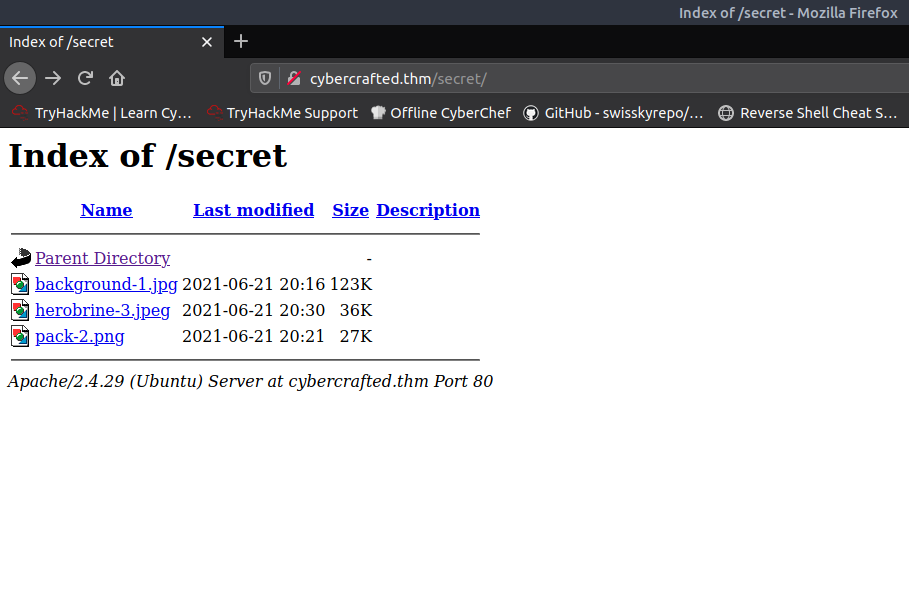Screen dimensions: 909x598
Task: Click the Forward navigation arrow
Action: tap(53, 78)
